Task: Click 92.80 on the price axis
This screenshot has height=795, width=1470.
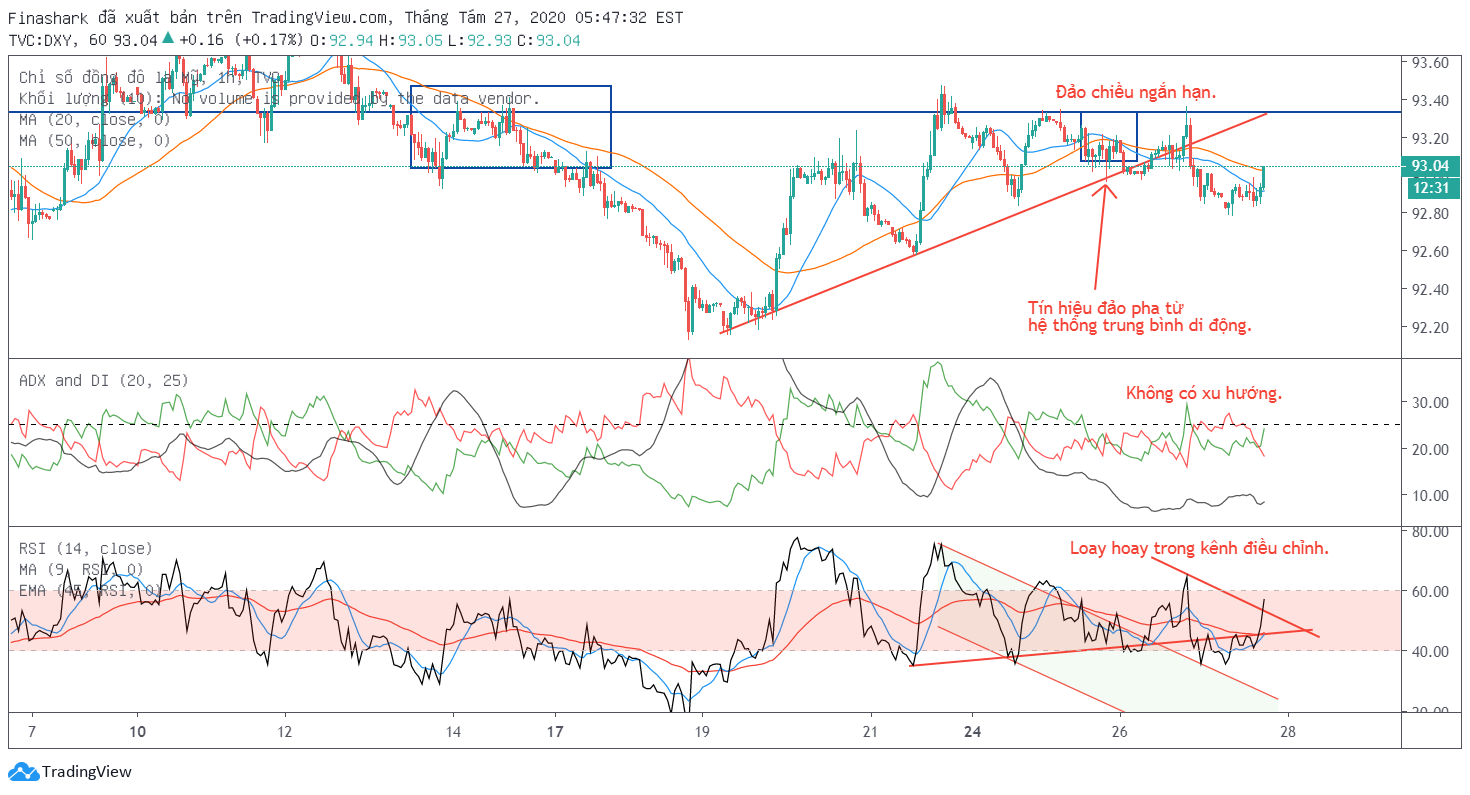Action: [x=1429, y=214]
